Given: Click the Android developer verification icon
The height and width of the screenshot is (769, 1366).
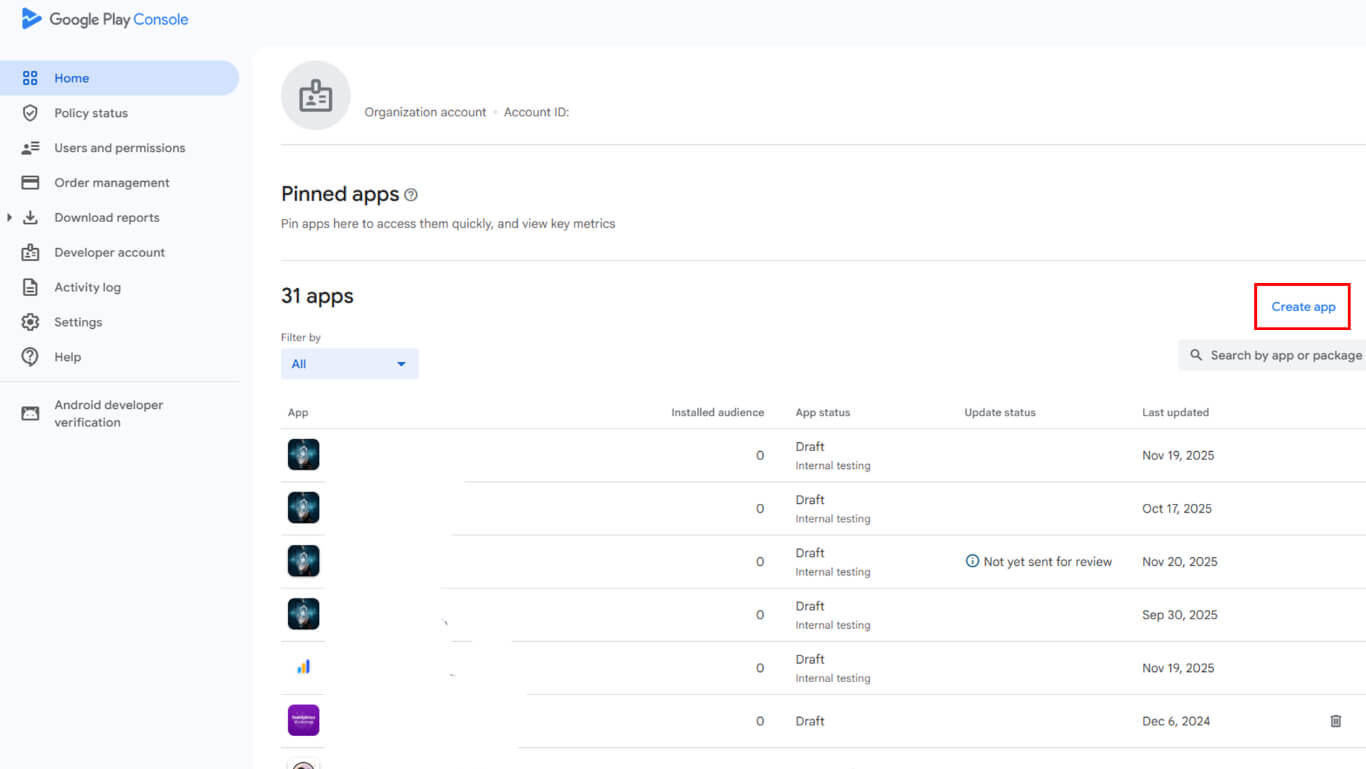Looking at the screenshot, I should click(x=30, y=413).
